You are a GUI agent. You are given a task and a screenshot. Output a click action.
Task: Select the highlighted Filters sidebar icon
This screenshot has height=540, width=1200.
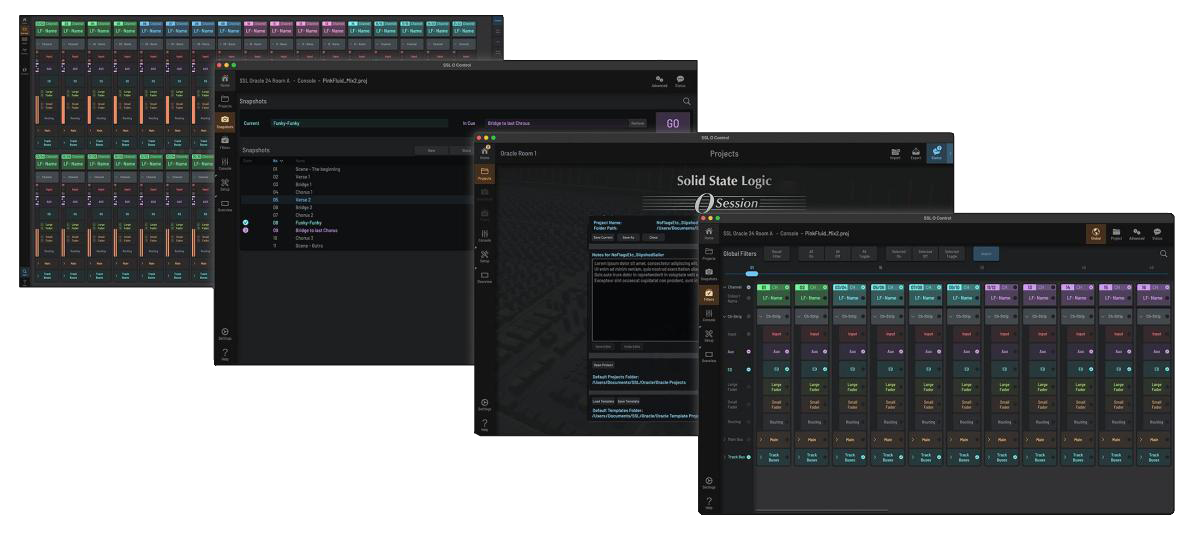tap(709, 296)
